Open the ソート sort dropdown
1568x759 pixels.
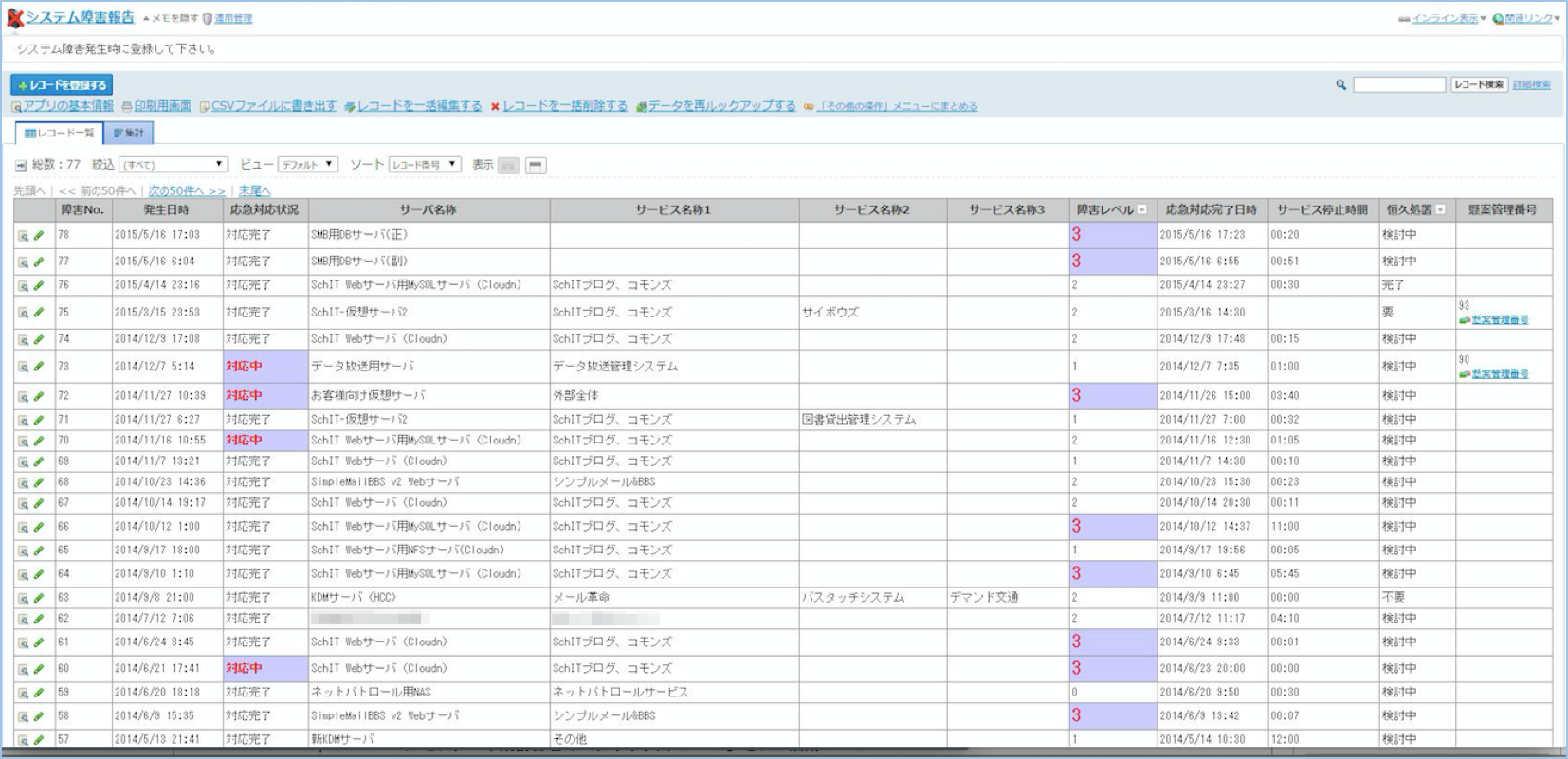[425, 165]
